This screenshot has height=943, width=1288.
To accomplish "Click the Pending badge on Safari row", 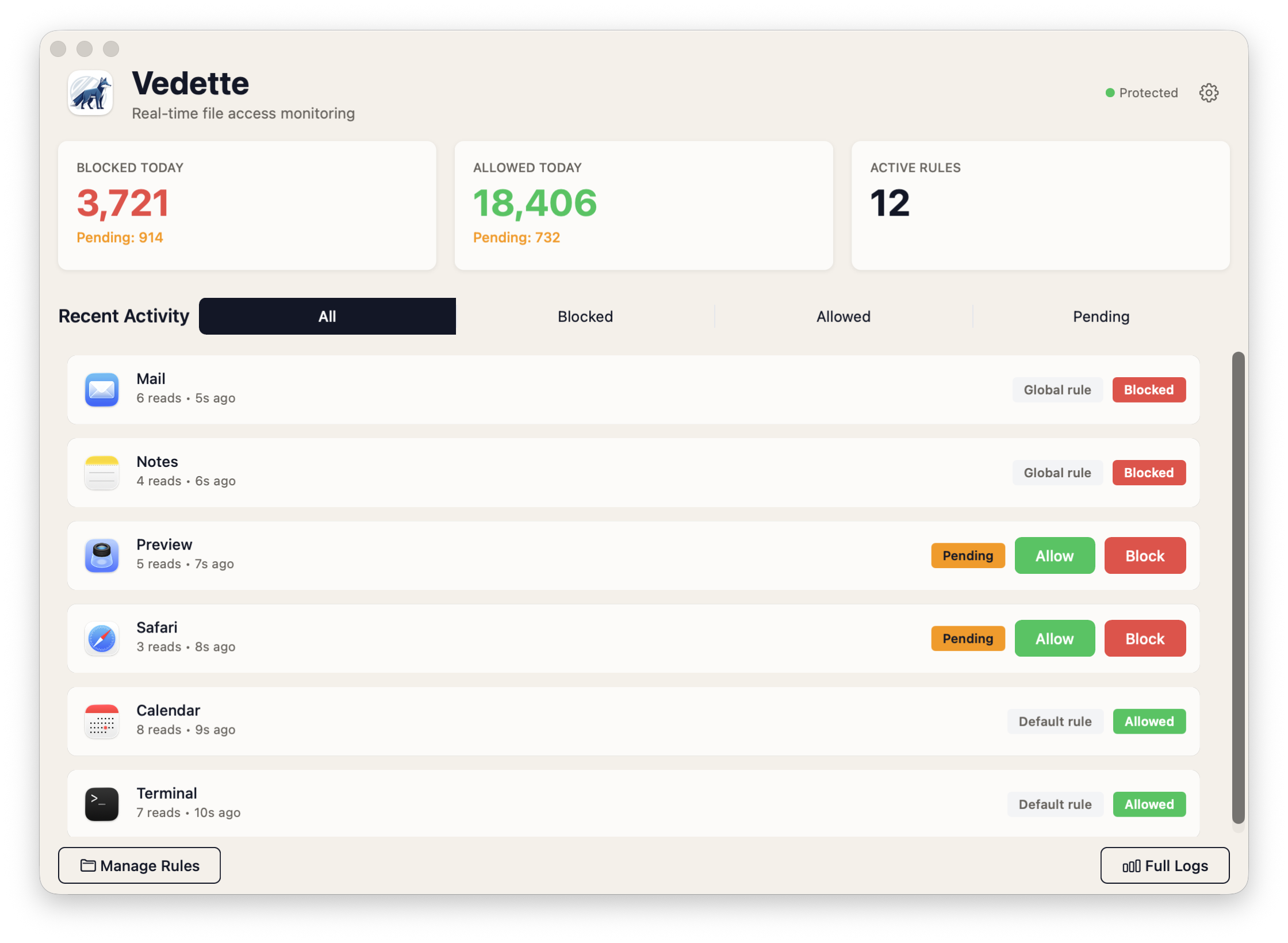I will pos(968,638).
